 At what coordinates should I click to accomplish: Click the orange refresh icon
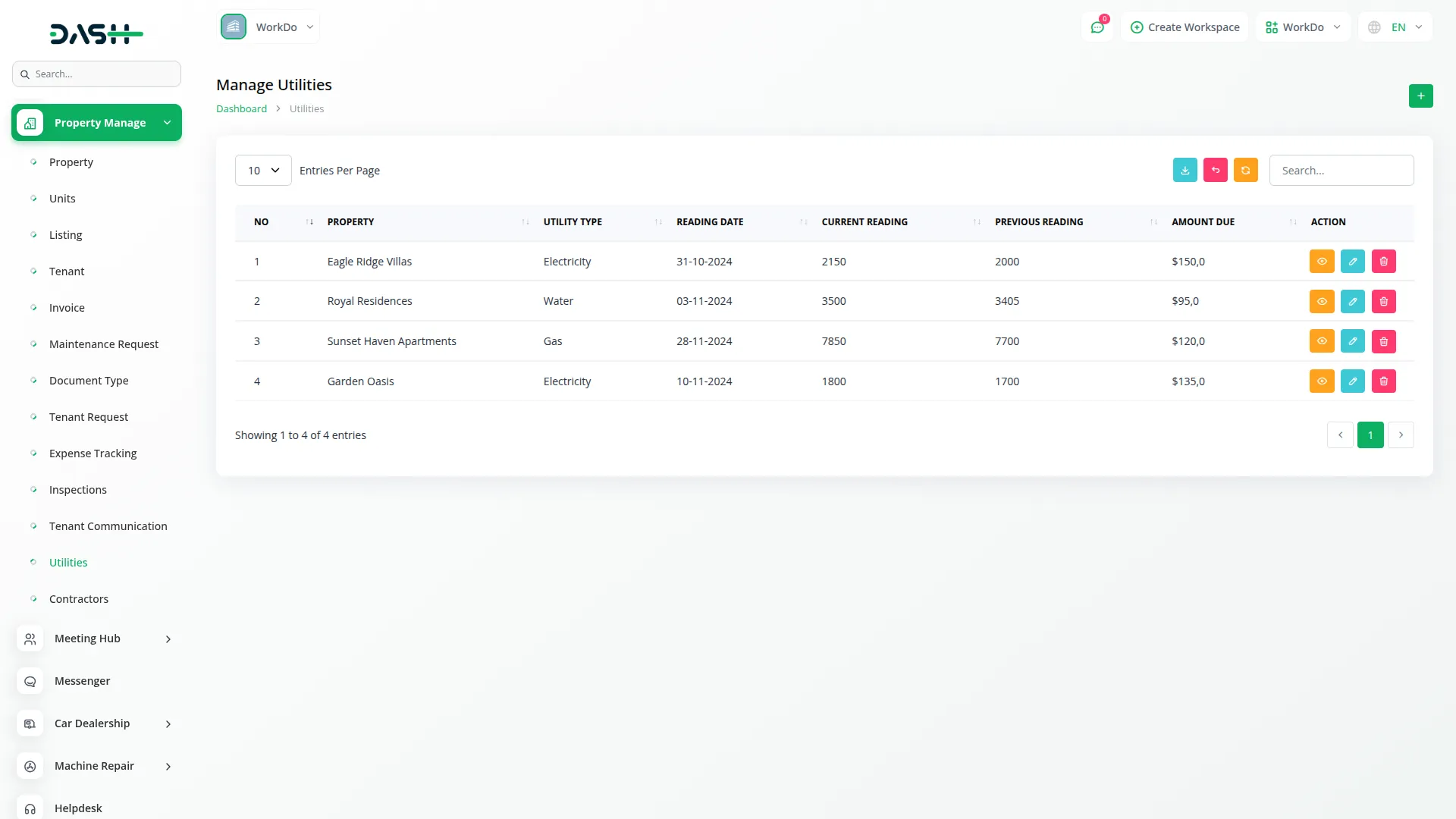[x=1245, y=171]
